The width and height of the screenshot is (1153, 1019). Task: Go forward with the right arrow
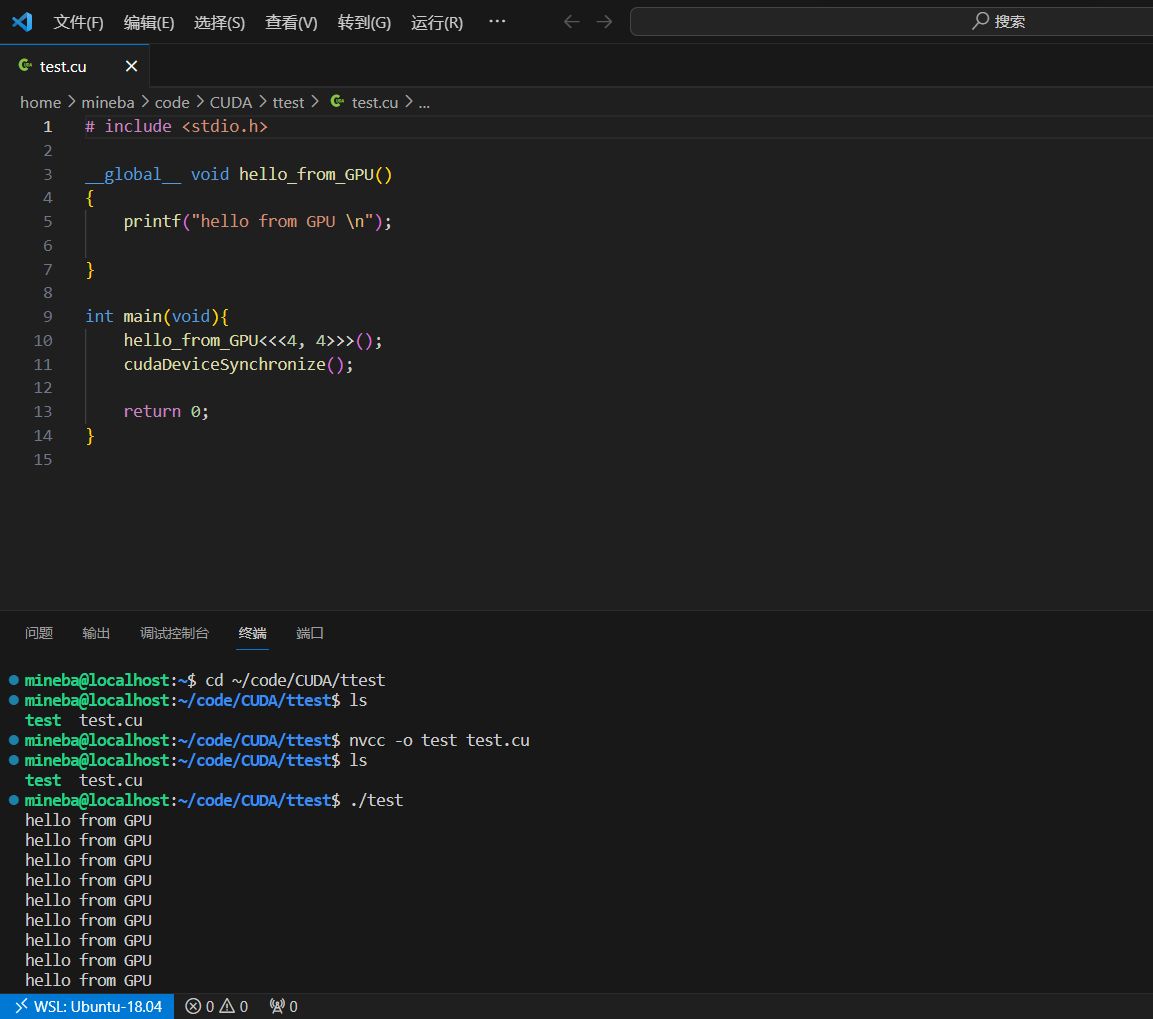coord(604,21)
